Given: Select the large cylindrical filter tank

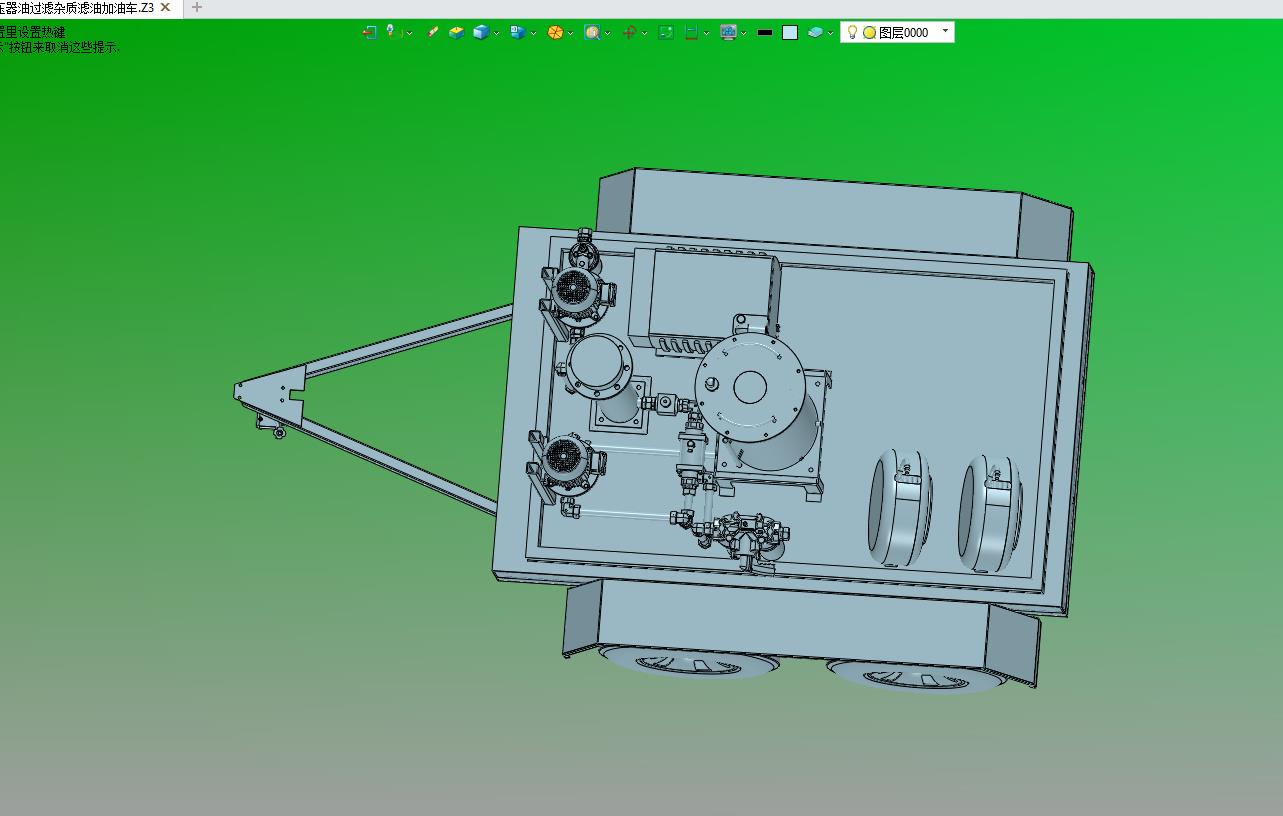Looking at the screenshot, I should [755, 400].
